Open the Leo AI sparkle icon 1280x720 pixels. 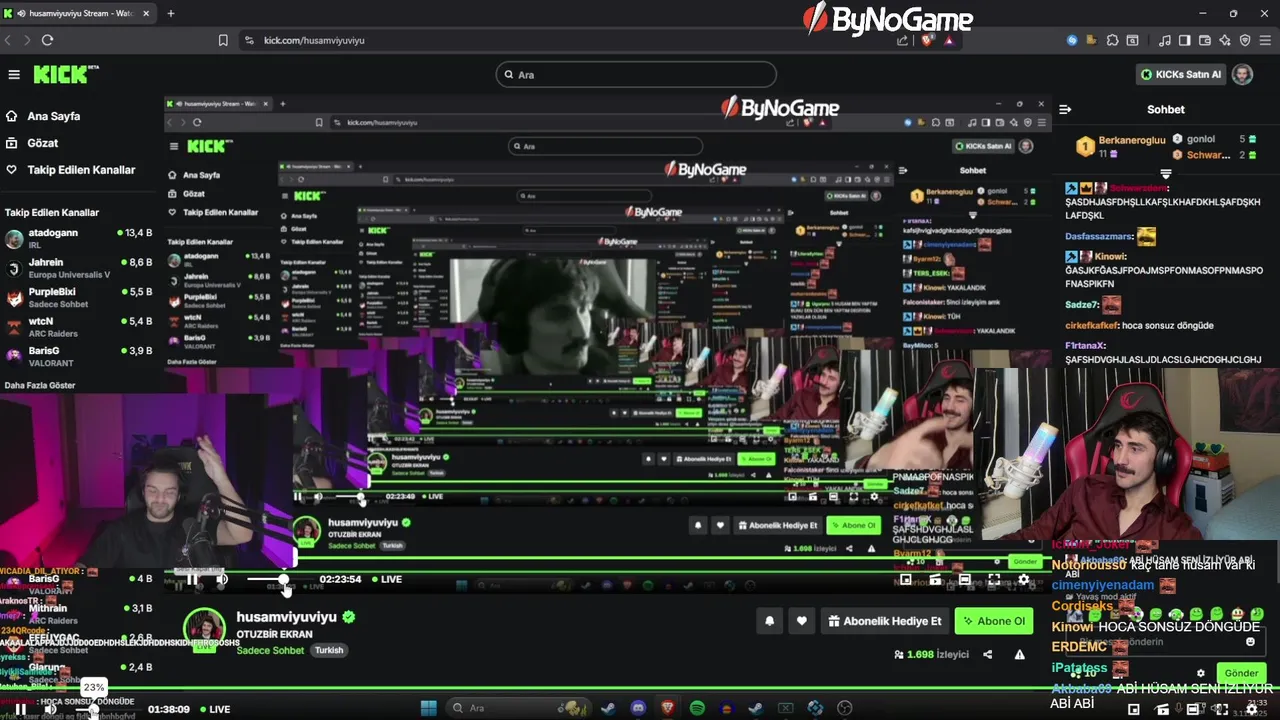(x=1225, y=40)
